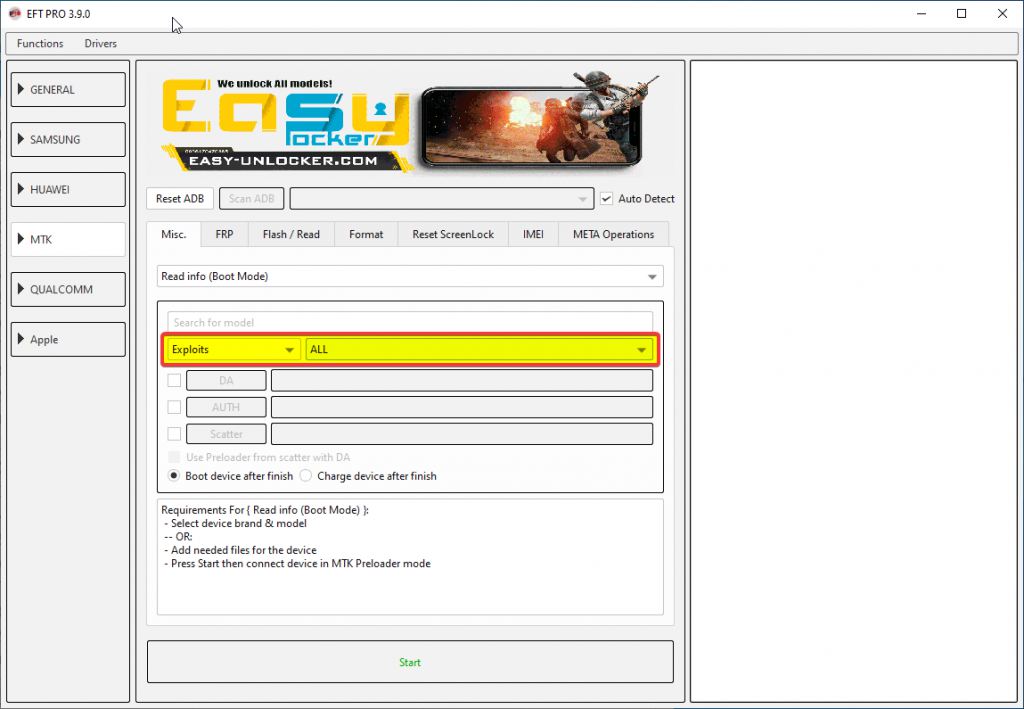The width and height of the screenshot is (1024, 709).
Task: Switch to the META Operations tab
Action: pos(613,234)
